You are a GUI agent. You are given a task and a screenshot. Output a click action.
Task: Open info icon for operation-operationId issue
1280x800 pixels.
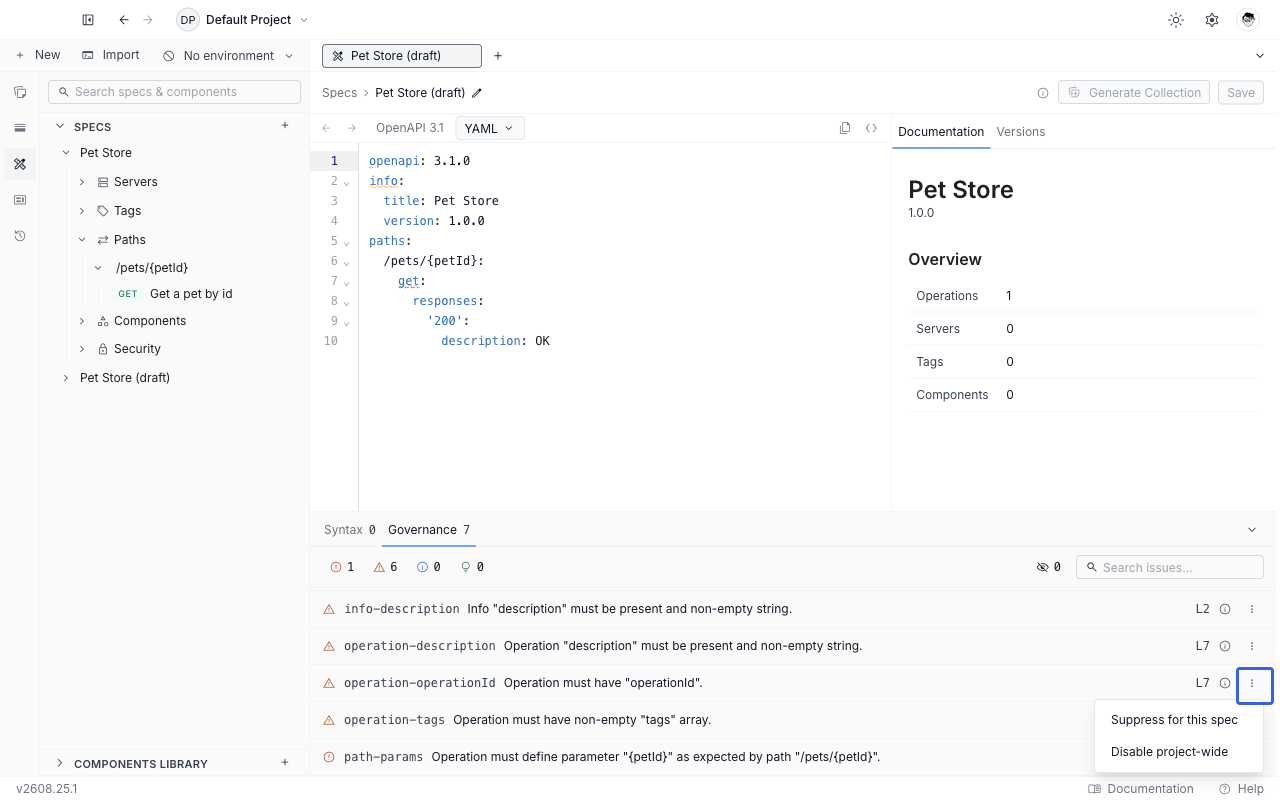pos(1225,683)
